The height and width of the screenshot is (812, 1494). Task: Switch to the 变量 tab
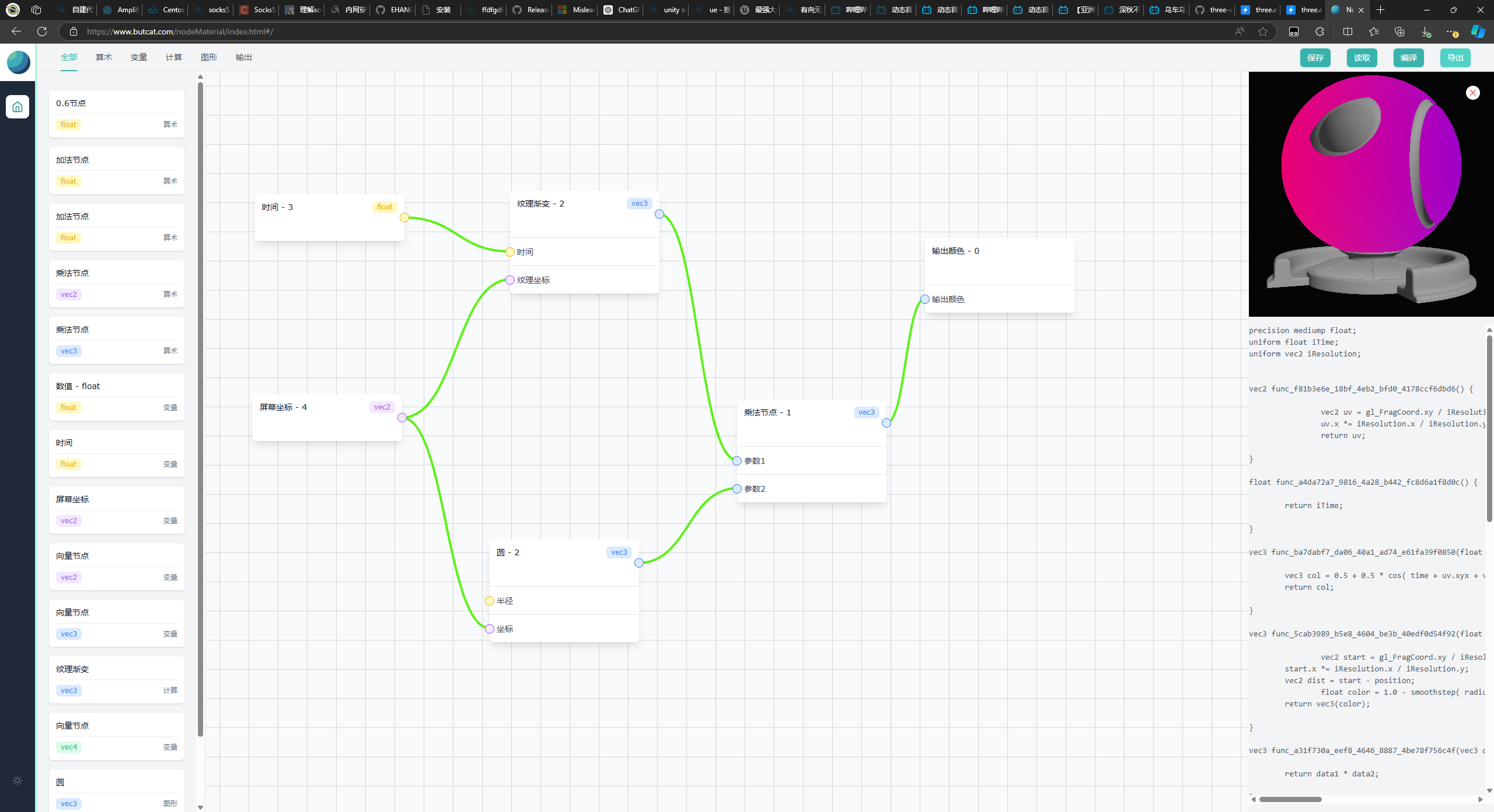[139, 57]
